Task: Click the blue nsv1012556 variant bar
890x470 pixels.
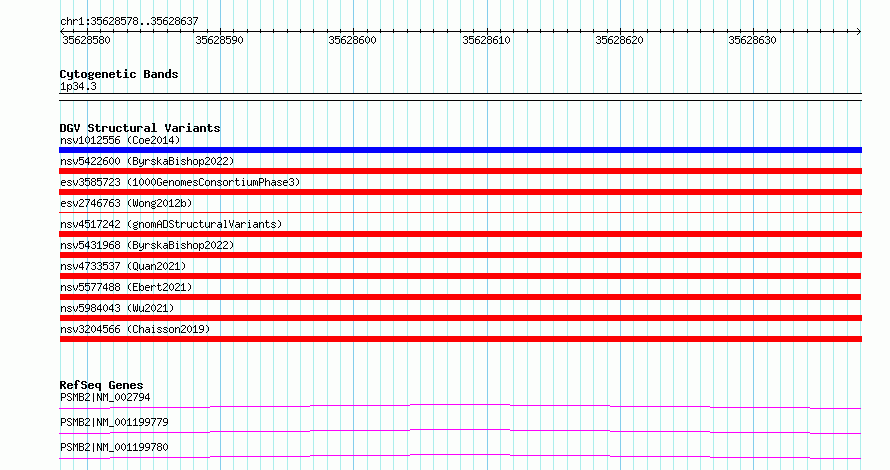Action: pos(460,150)
